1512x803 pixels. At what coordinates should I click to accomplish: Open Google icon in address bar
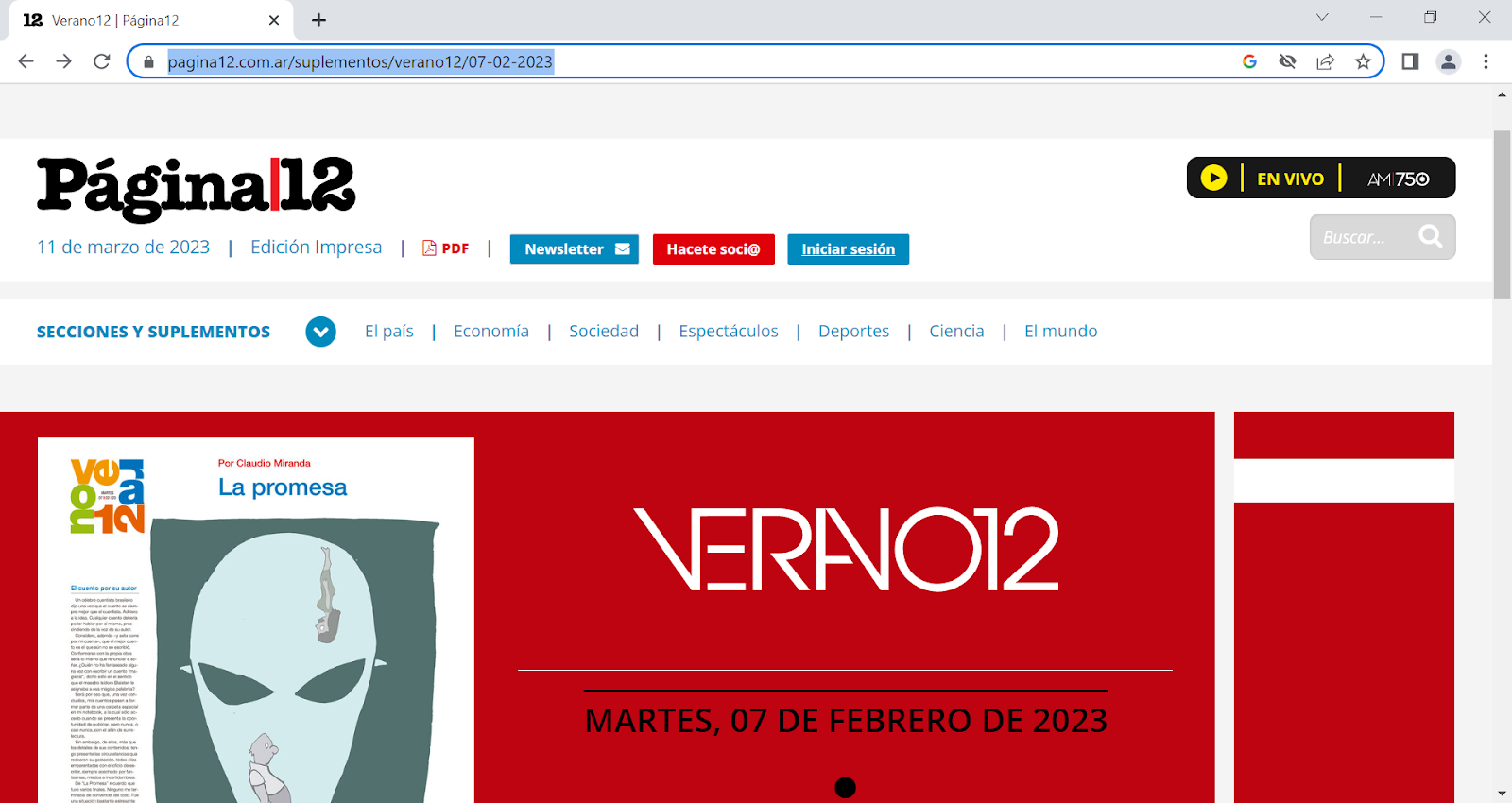1249,61
